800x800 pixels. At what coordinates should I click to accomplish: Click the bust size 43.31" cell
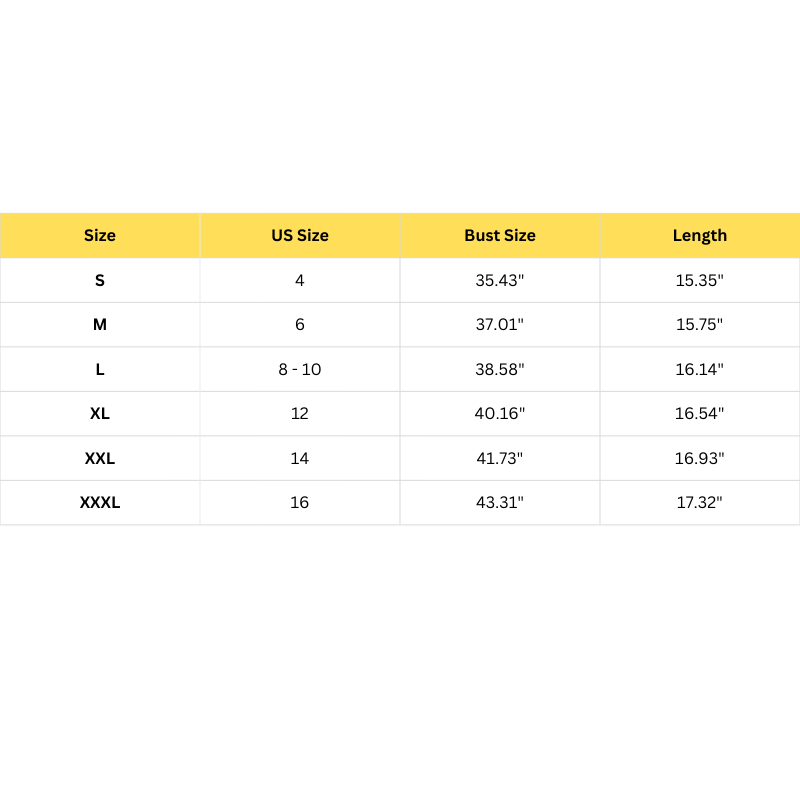(500, 503)
